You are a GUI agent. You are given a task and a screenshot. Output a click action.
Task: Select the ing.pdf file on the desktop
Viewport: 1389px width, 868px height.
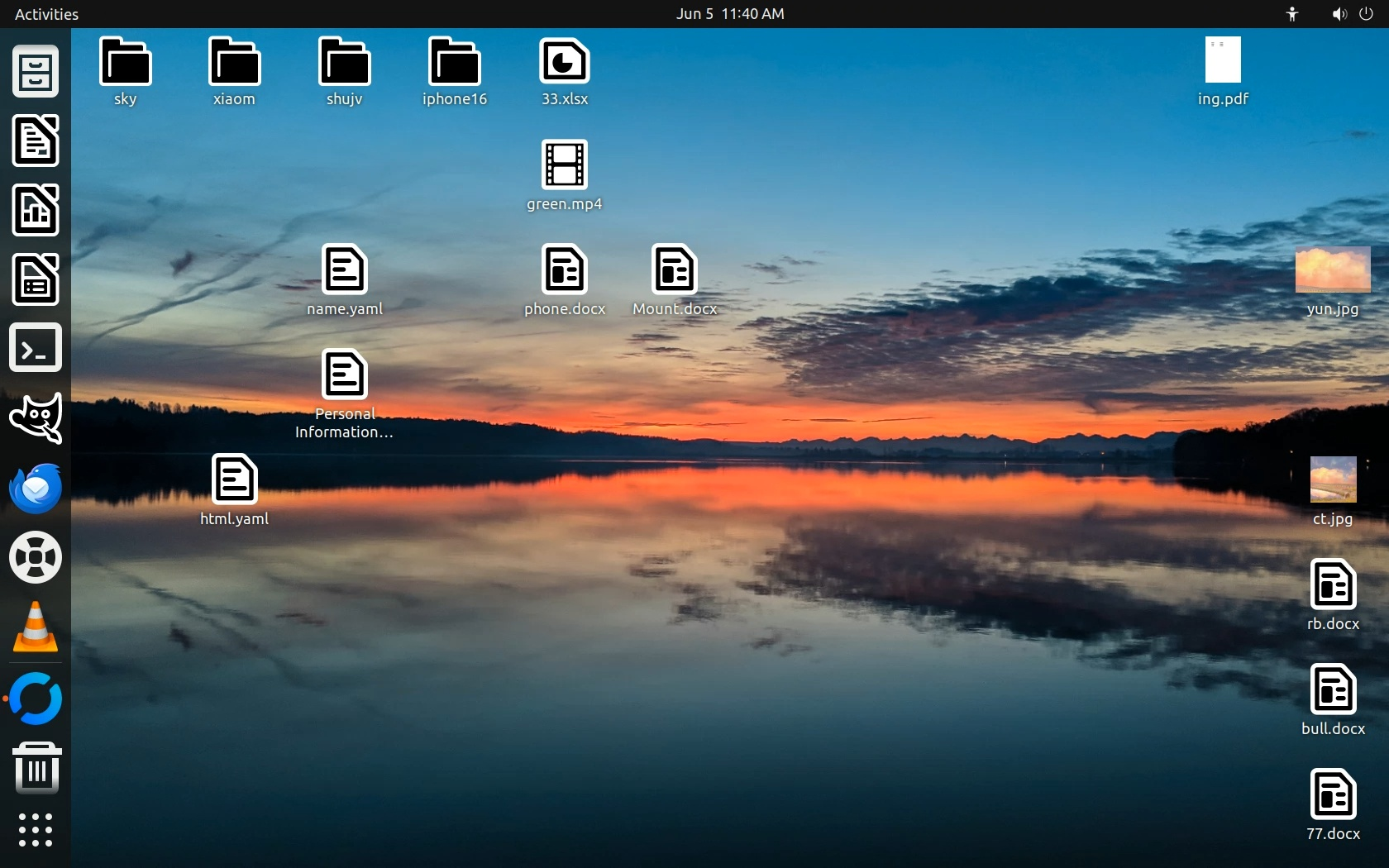tap(1223, 60)
